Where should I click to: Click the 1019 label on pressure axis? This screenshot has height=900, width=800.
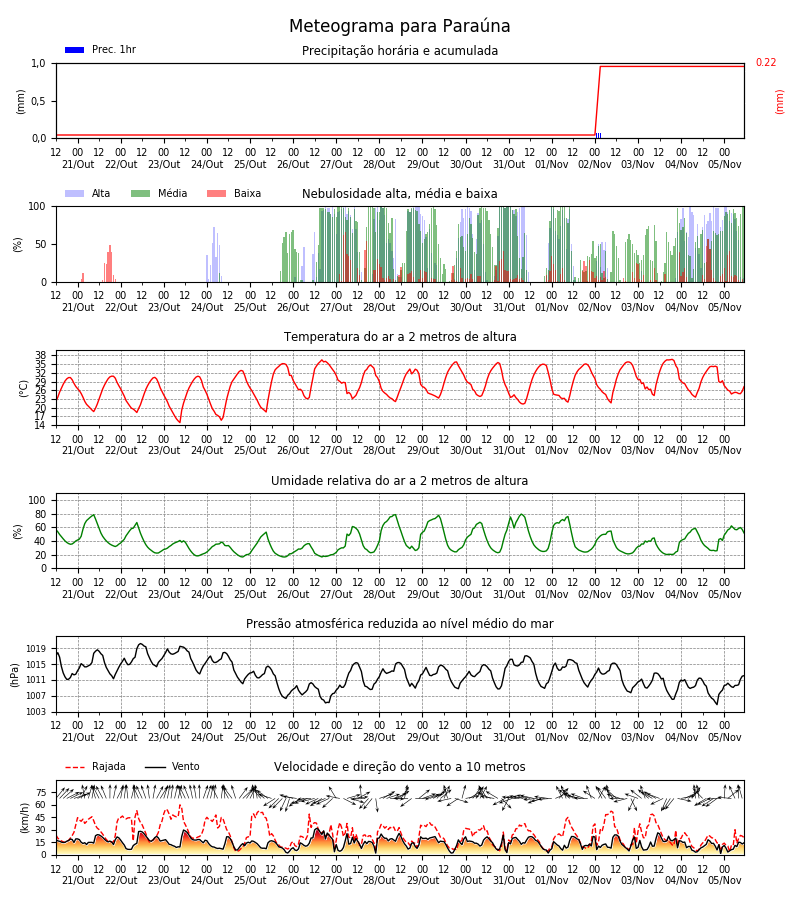[x=36, y=649]
